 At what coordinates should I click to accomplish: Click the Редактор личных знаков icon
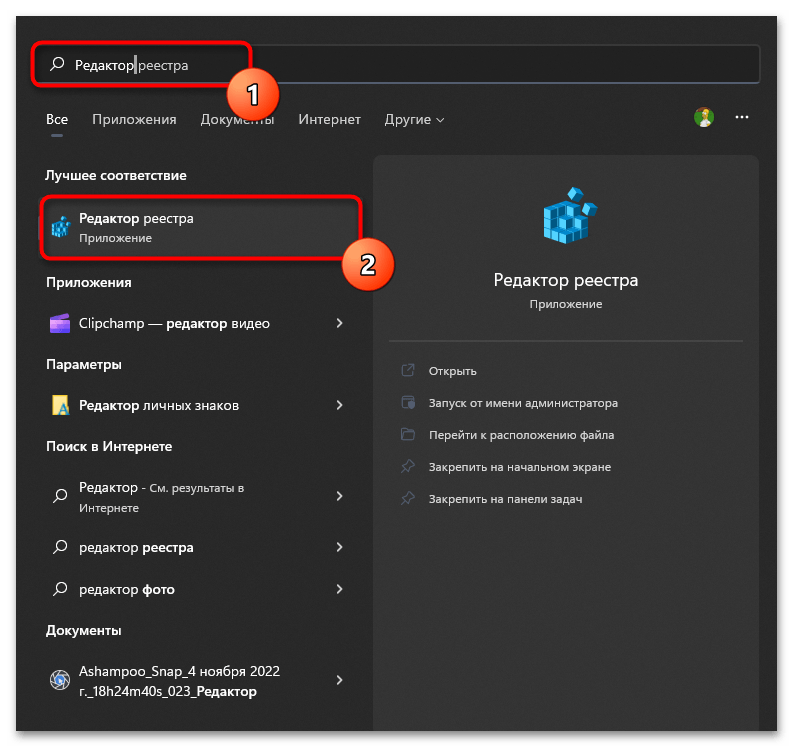tap(61, 405)
